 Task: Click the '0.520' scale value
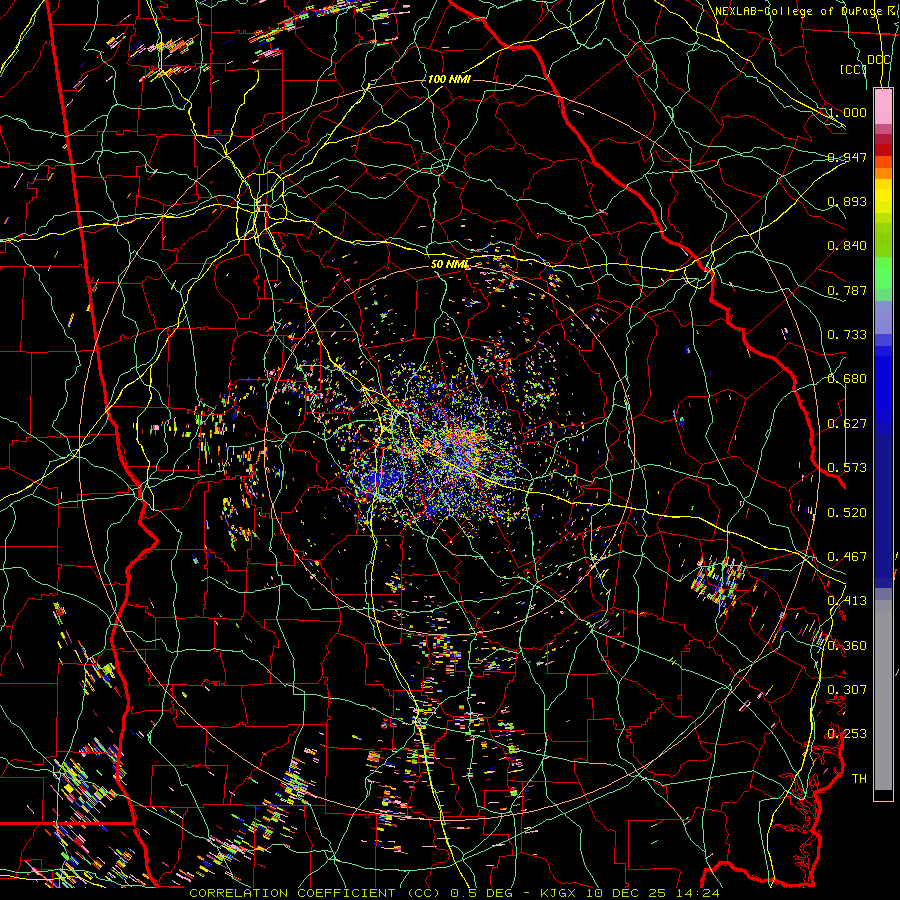tap(847, 513)
